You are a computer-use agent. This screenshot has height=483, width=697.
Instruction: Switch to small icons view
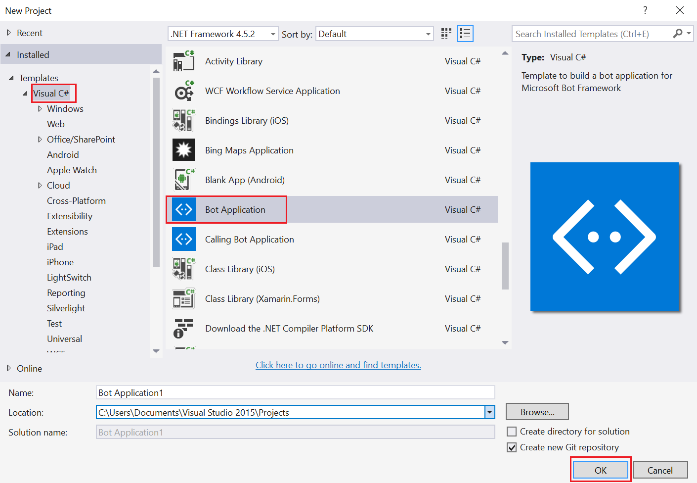[x=446, y=33]
